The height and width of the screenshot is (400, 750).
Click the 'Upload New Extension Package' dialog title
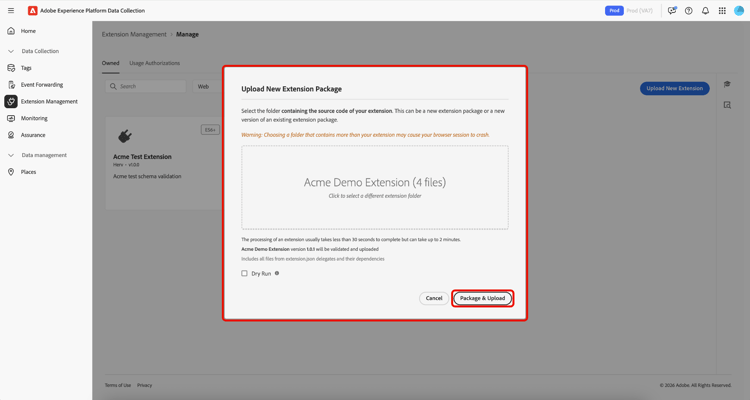tap(291, 89)
